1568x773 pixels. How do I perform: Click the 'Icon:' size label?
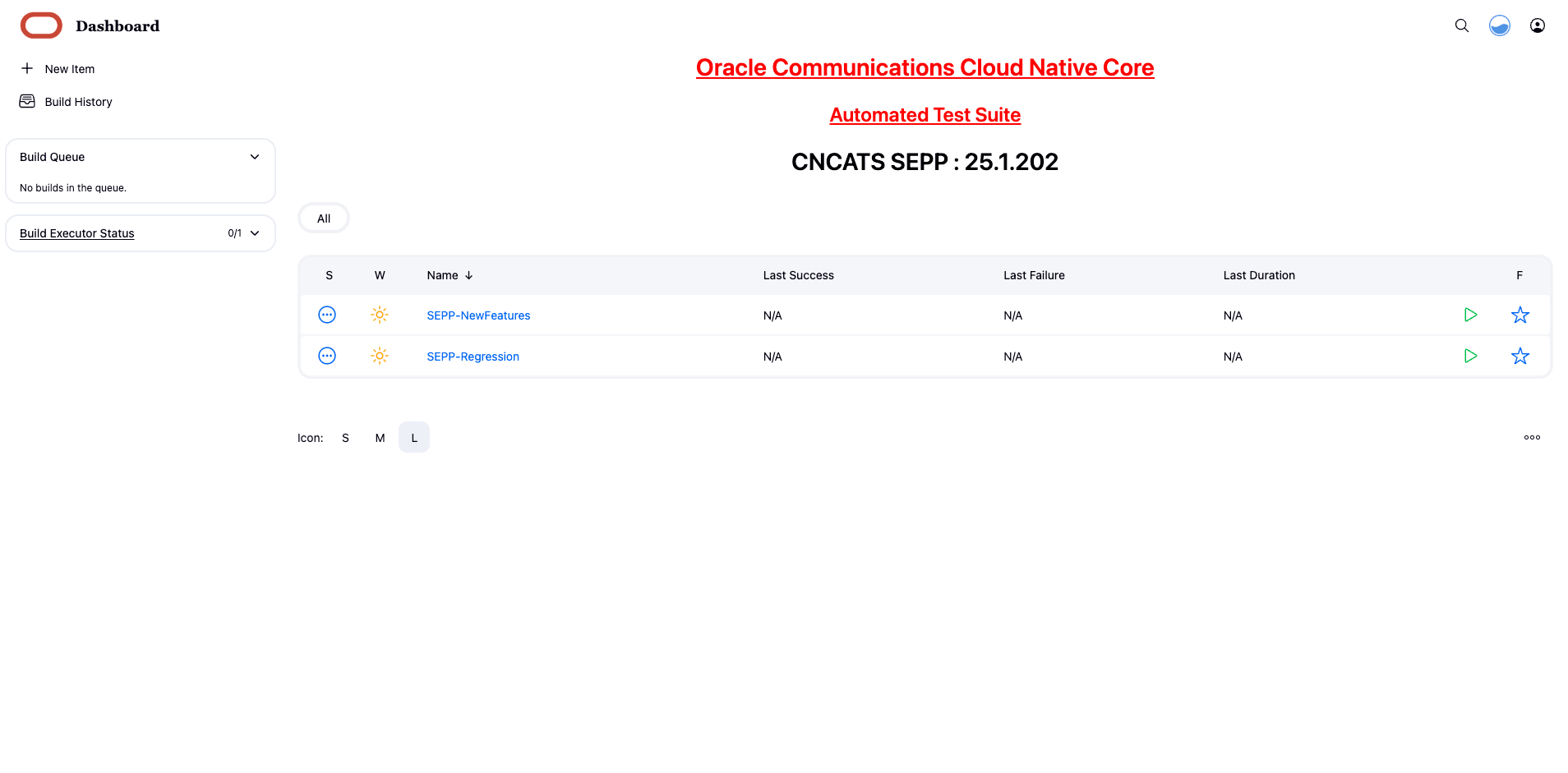tap(310, 438)
